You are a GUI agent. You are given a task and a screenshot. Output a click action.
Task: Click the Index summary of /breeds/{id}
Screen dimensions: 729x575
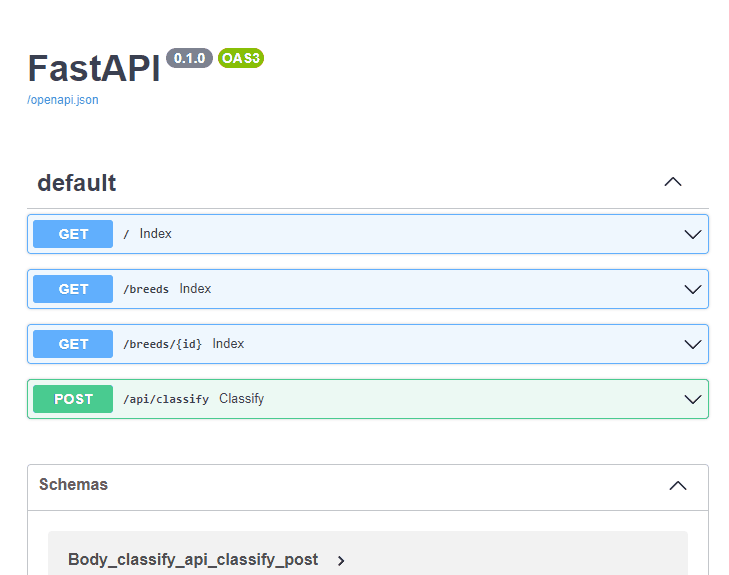pyautogui.click(x=228, y=344)
